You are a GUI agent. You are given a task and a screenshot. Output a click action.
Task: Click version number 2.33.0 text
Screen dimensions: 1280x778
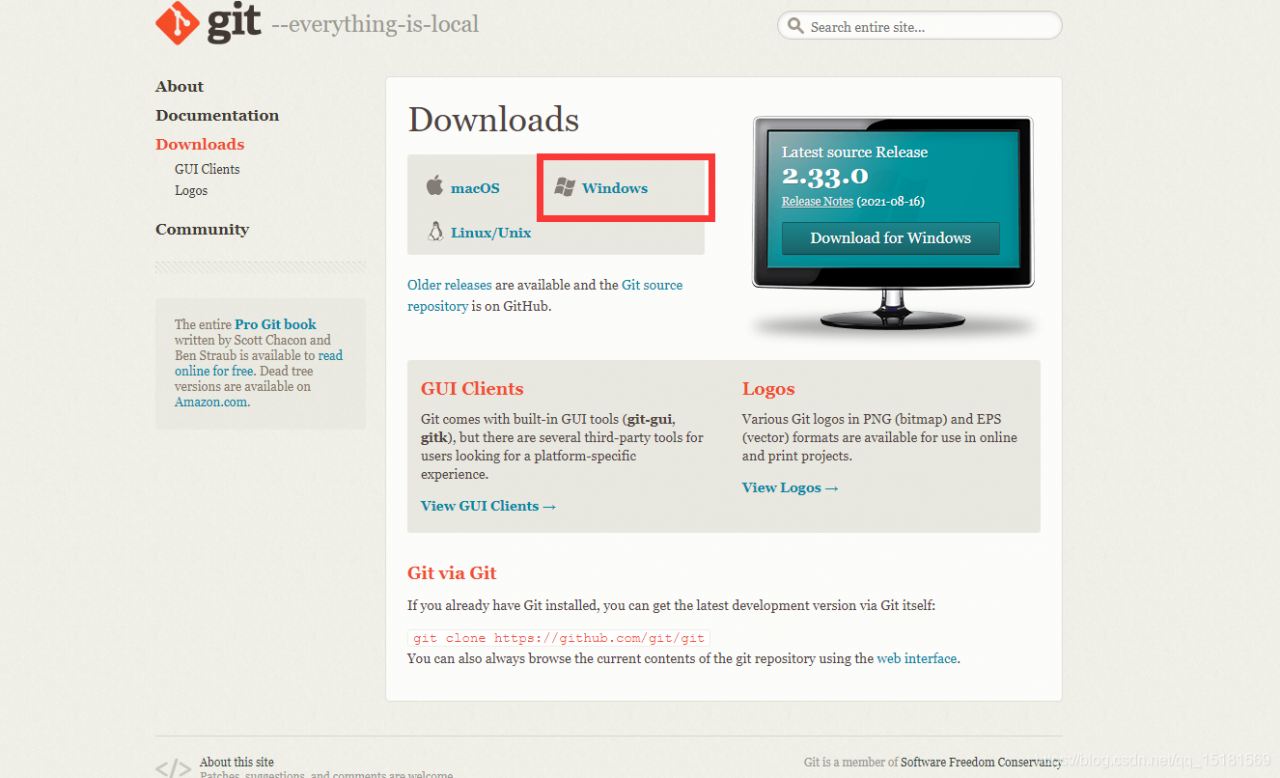click(x=825, y=177)
